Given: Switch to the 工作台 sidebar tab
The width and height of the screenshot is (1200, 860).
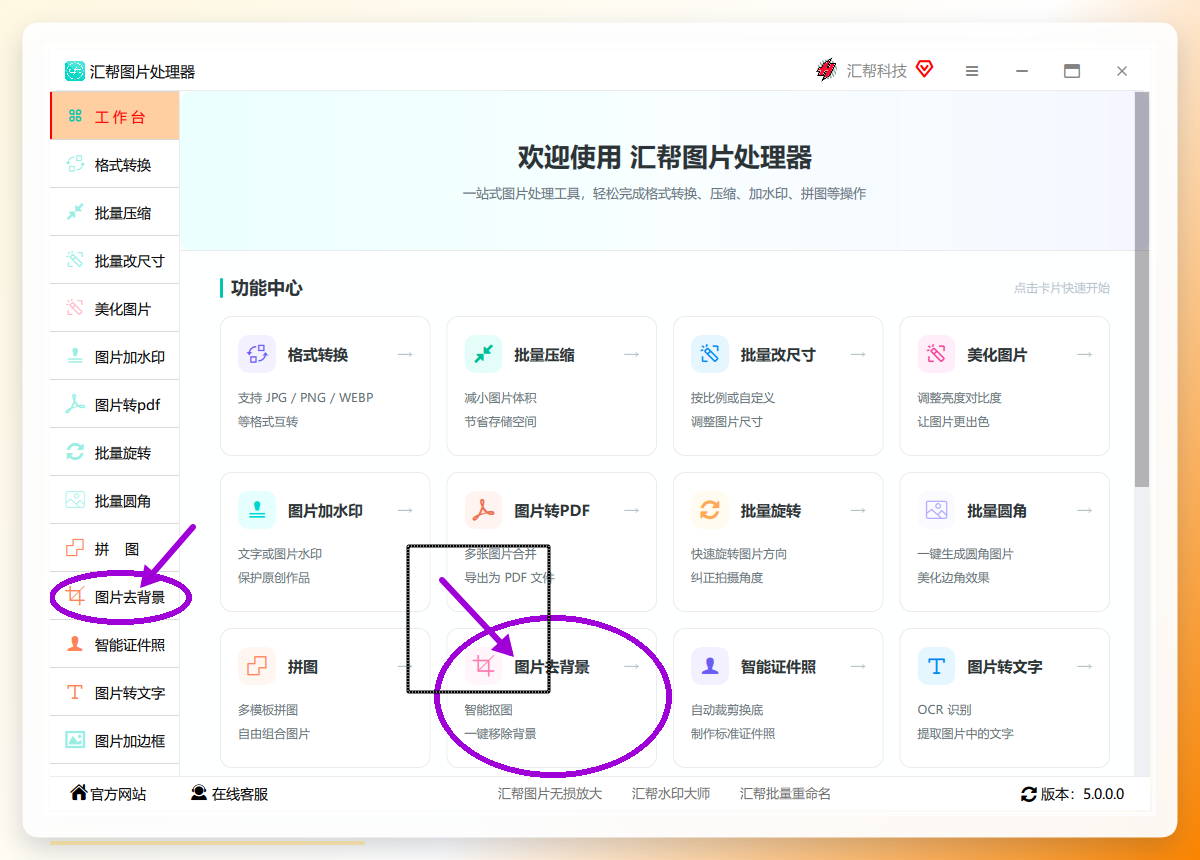Looking at the screenshot, I should pyautogui.click(x=115, y=116).
